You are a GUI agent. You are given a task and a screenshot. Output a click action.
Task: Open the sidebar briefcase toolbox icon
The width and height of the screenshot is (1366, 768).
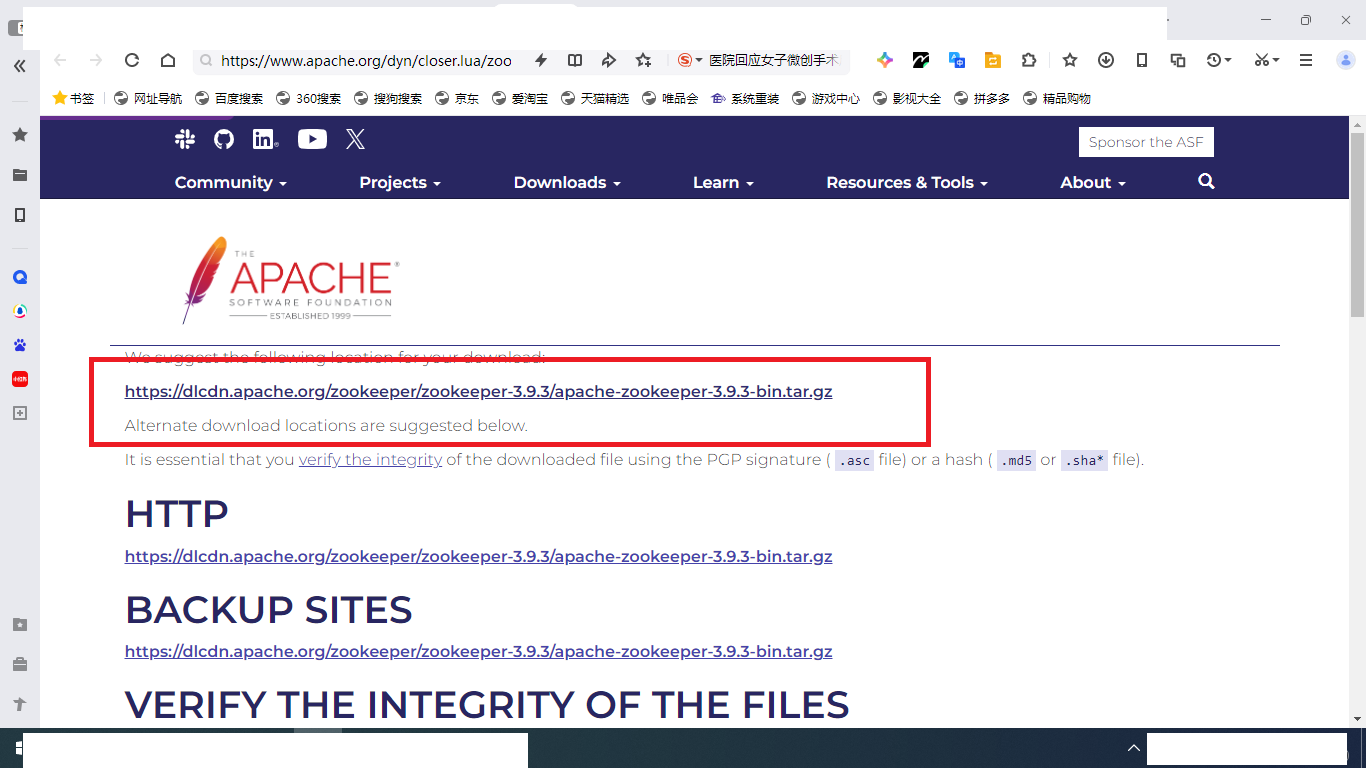pyautogui.click(x=20, y=664)
